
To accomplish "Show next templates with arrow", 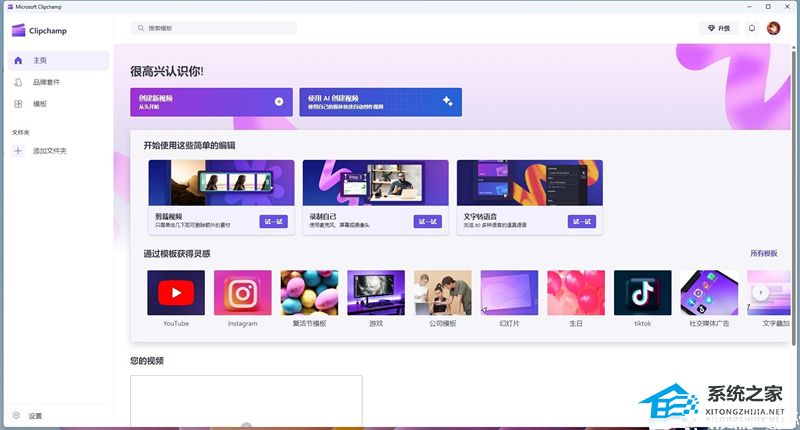I will pyautogui.click(x=761, y=292).
